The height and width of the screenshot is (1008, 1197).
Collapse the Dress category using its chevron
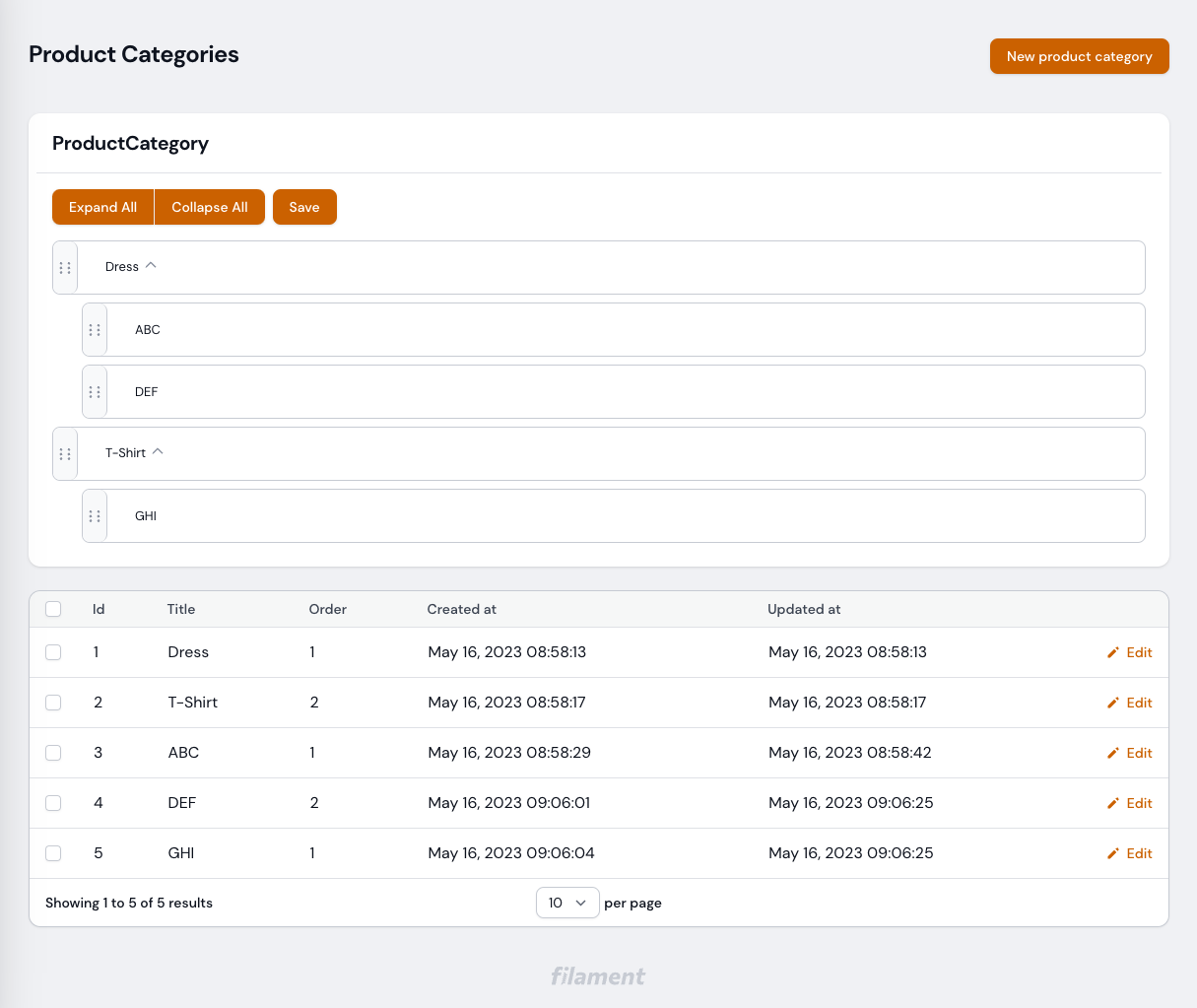[x=152, y=265]
